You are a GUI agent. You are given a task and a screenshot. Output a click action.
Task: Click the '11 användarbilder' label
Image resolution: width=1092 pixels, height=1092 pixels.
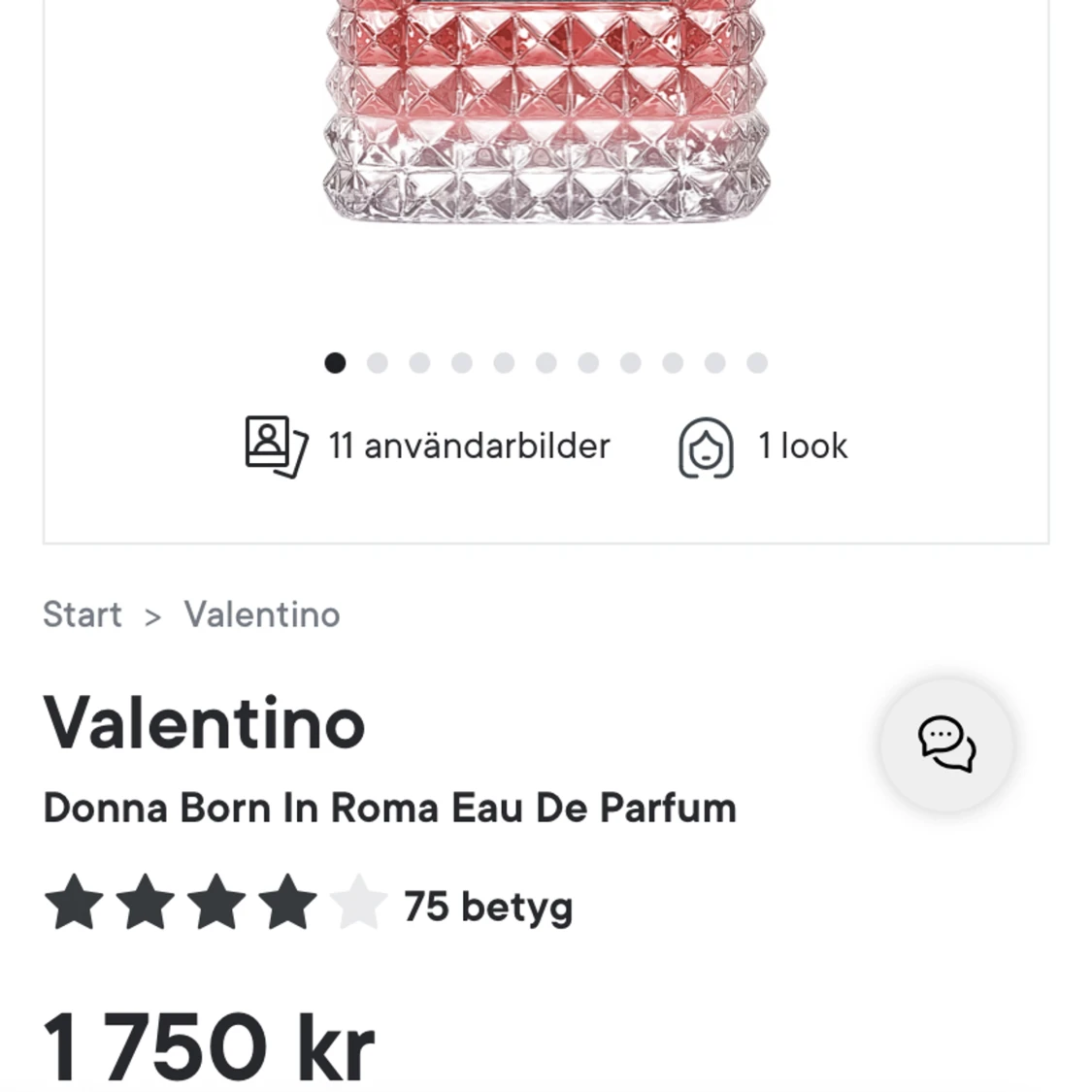pyautogui.click(x=467, y=447)
